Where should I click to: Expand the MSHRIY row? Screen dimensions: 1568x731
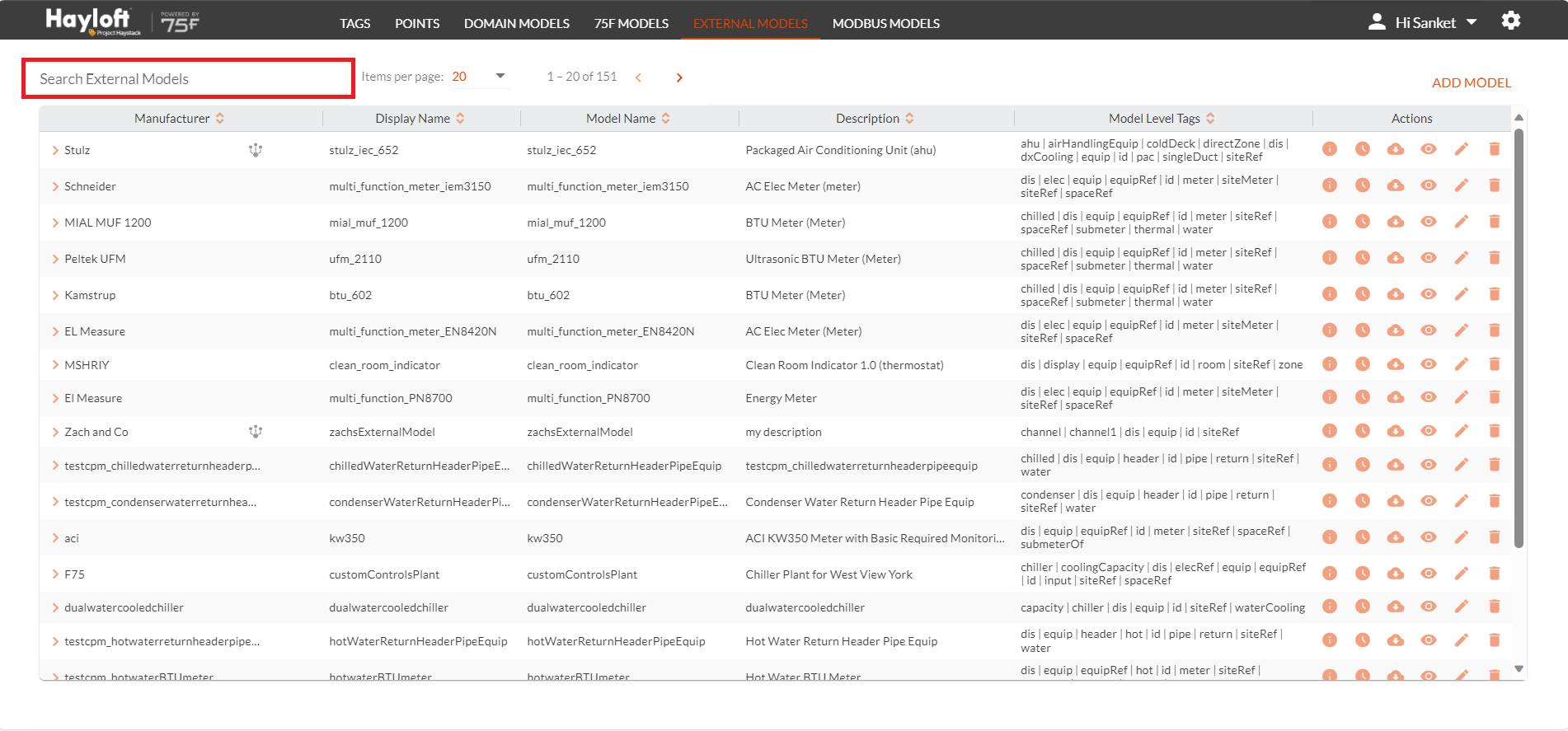[x=55, y=365]
